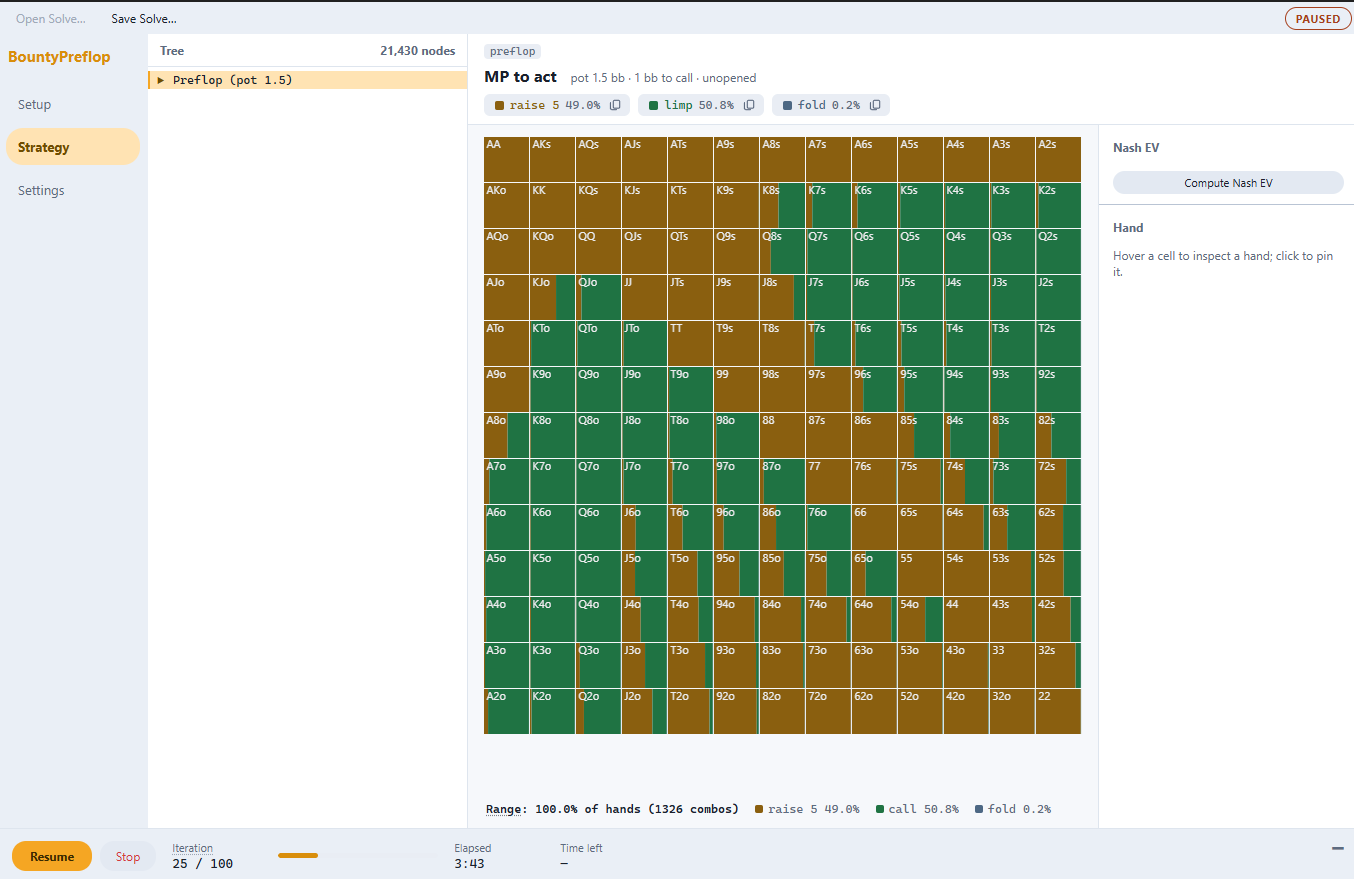Viewport: 1354px width, 879px height.
Task: Pin the 99 hand cell
Action: click(737, 389)
